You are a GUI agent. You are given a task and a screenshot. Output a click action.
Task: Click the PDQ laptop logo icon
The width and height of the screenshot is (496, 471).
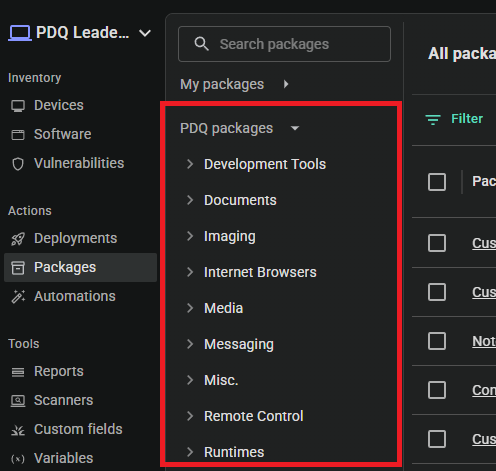[x=20, y=33]
